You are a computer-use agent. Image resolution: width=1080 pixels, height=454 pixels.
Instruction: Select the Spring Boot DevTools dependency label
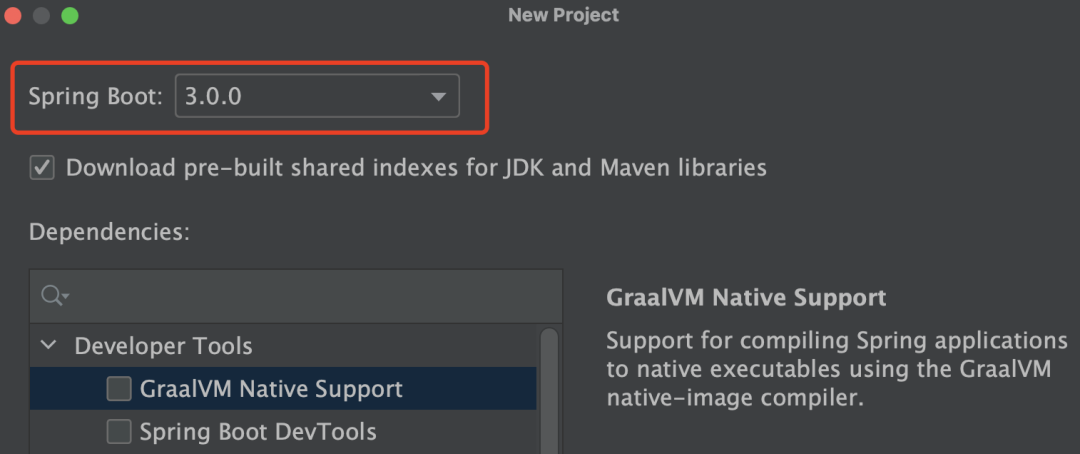pyautogui.click(x=258, y=432)
